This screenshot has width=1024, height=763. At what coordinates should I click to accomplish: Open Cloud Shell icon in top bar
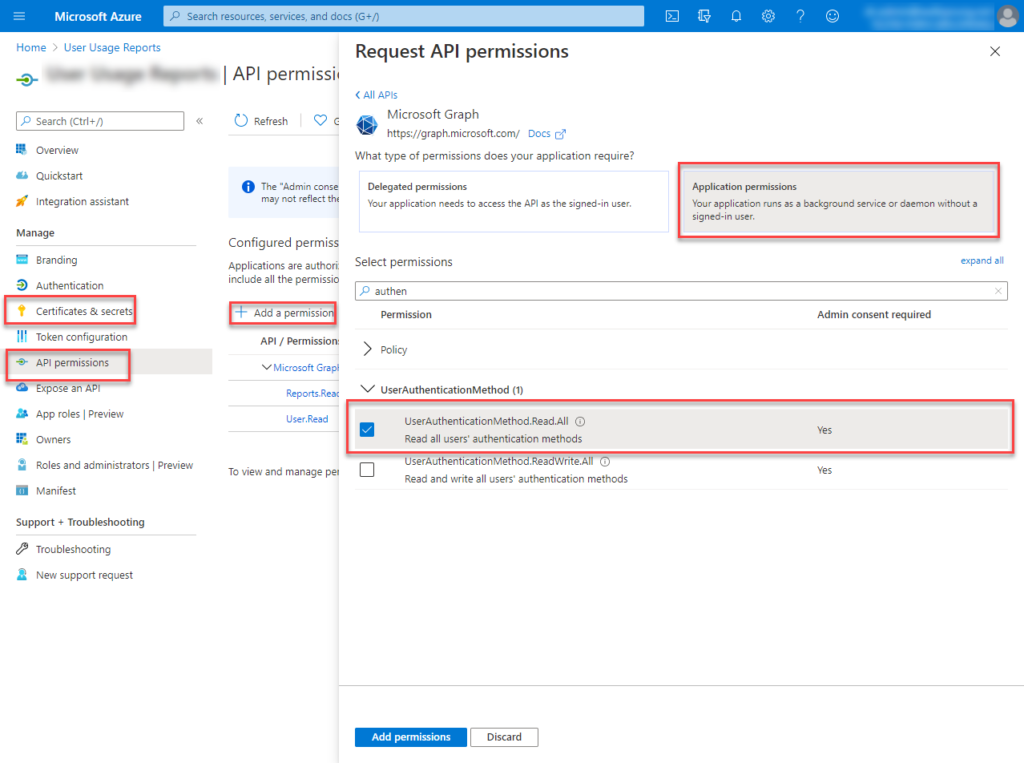[x=673, y=16]
